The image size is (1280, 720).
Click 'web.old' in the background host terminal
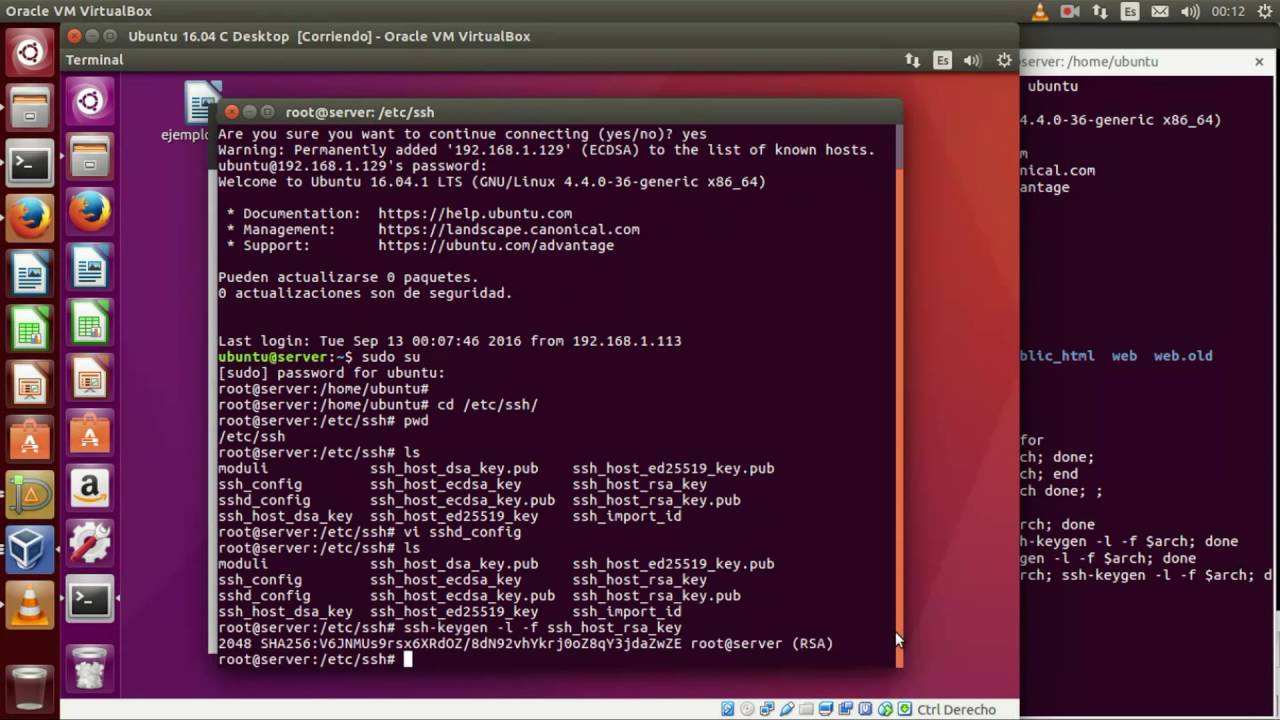[x=1183, y=356]
